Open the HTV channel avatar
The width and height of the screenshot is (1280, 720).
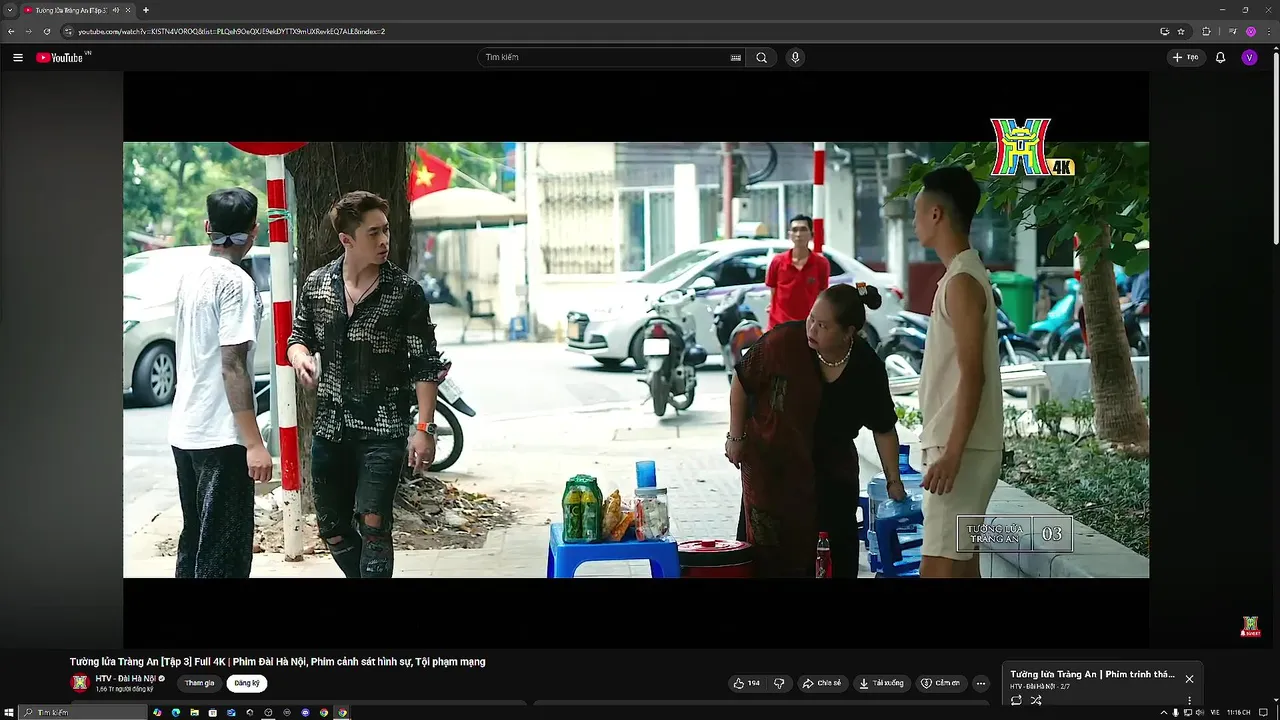click(80, 683)
